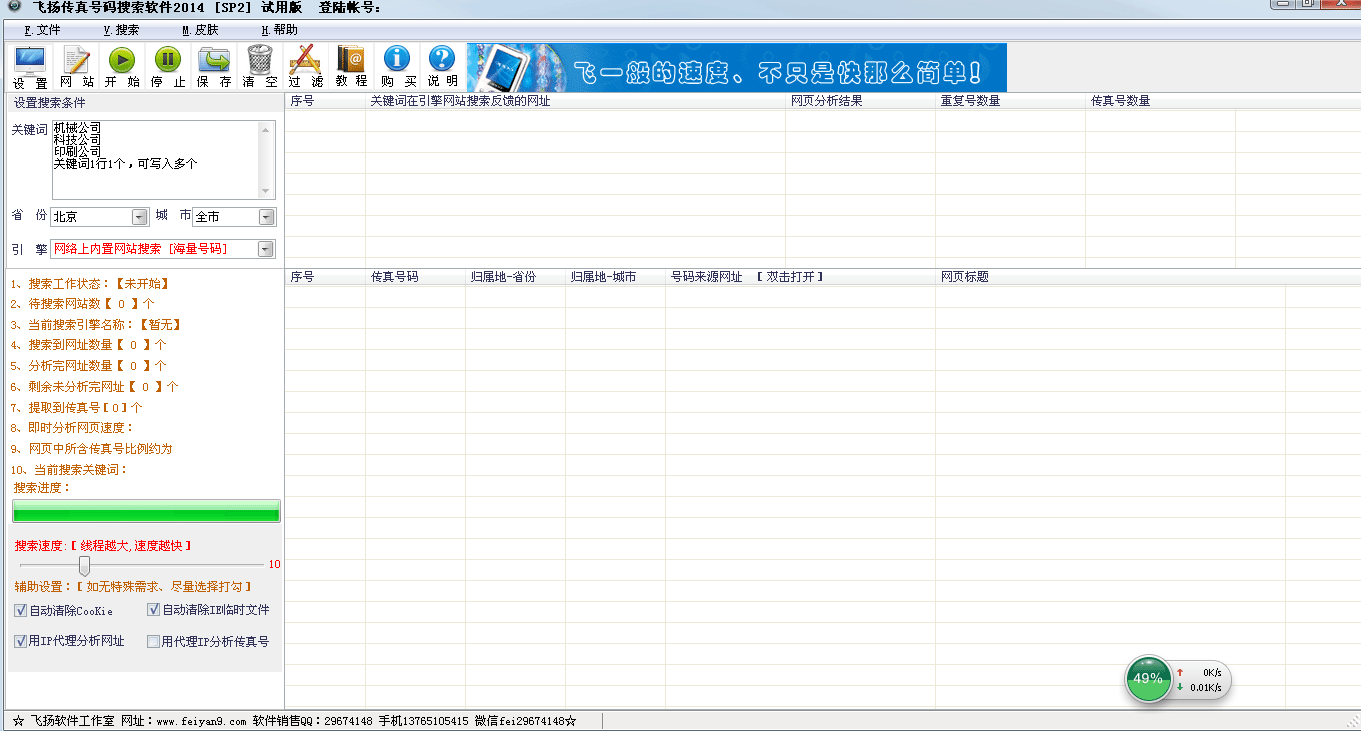Start the search with the 开始 button
The width and height of the screenshot is (1361, 731).
(122, 67)
